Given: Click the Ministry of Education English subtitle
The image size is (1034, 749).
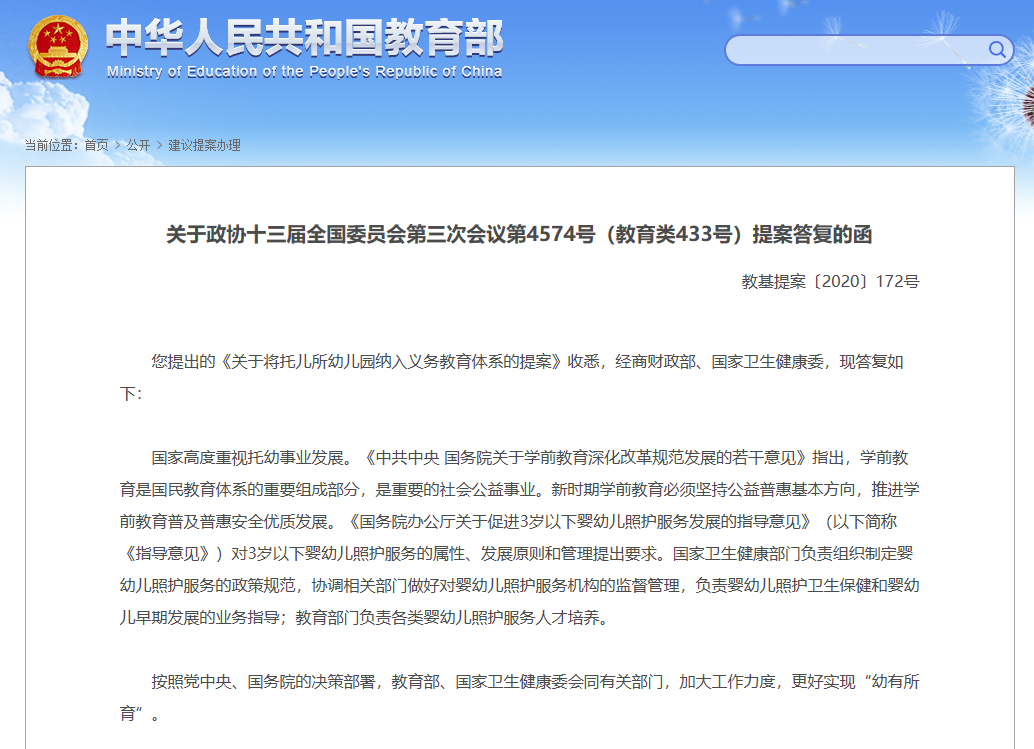Looking at the screenshot, I should tap(305, 71).
